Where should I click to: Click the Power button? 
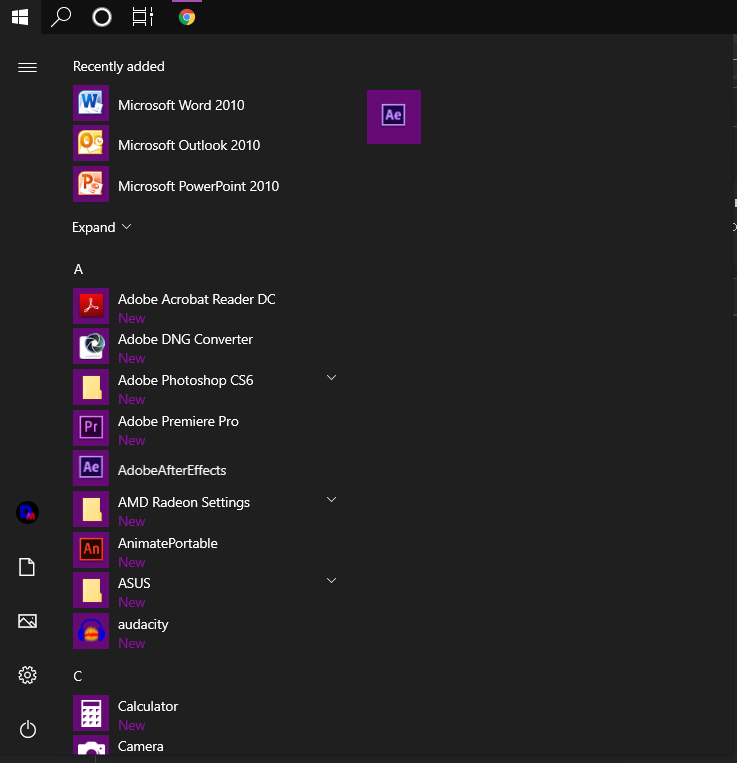click(x=27, y=730)
